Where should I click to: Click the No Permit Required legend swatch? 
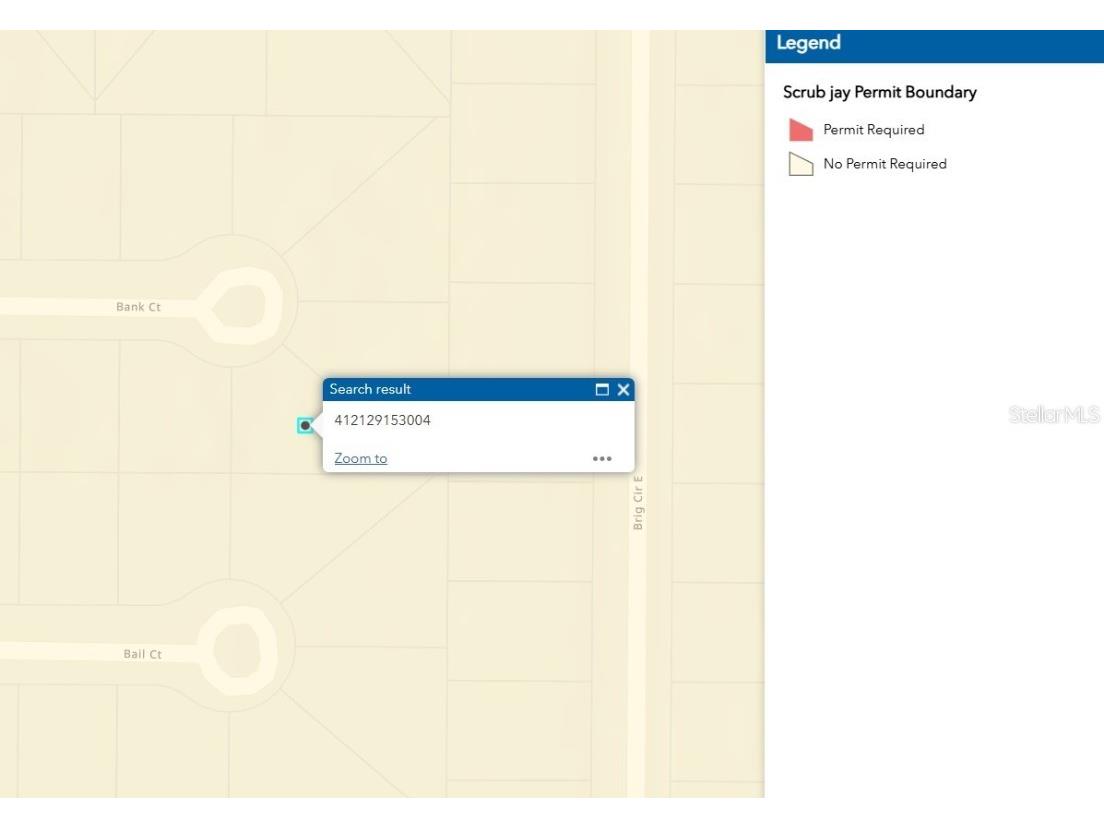(800, 164)
